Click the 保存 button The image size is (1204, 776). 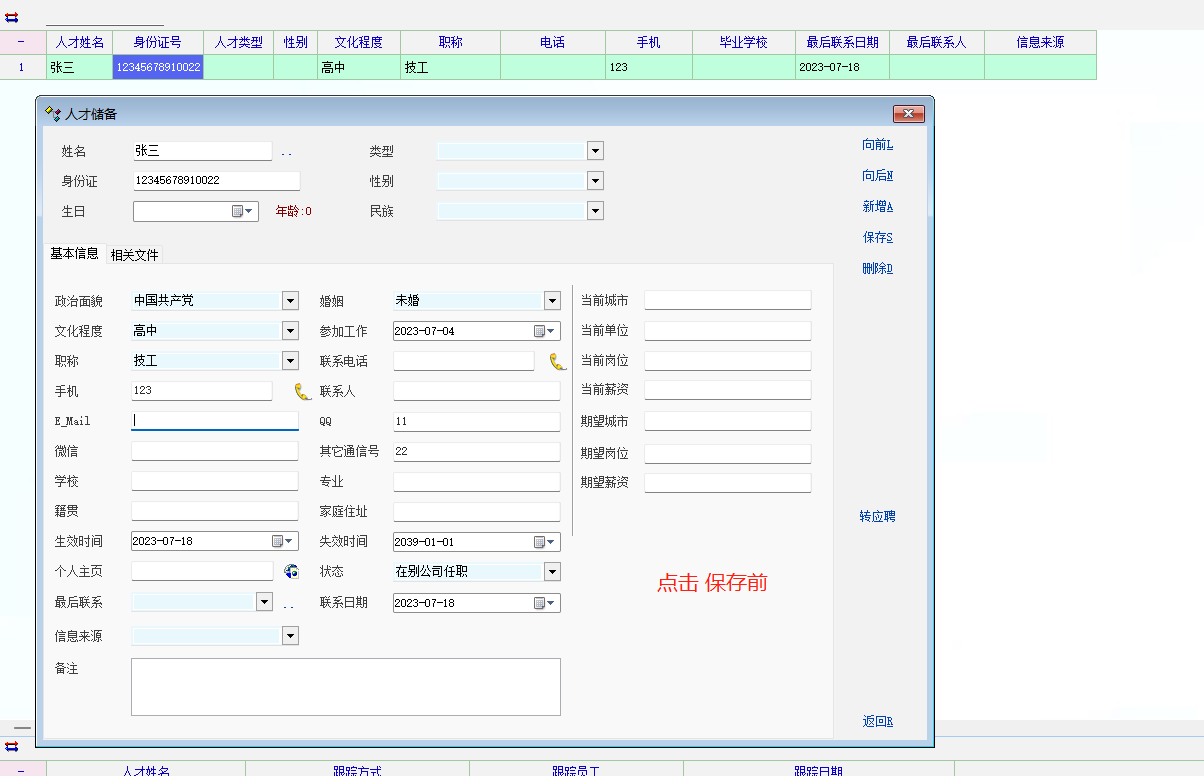[x=877, y=238]
